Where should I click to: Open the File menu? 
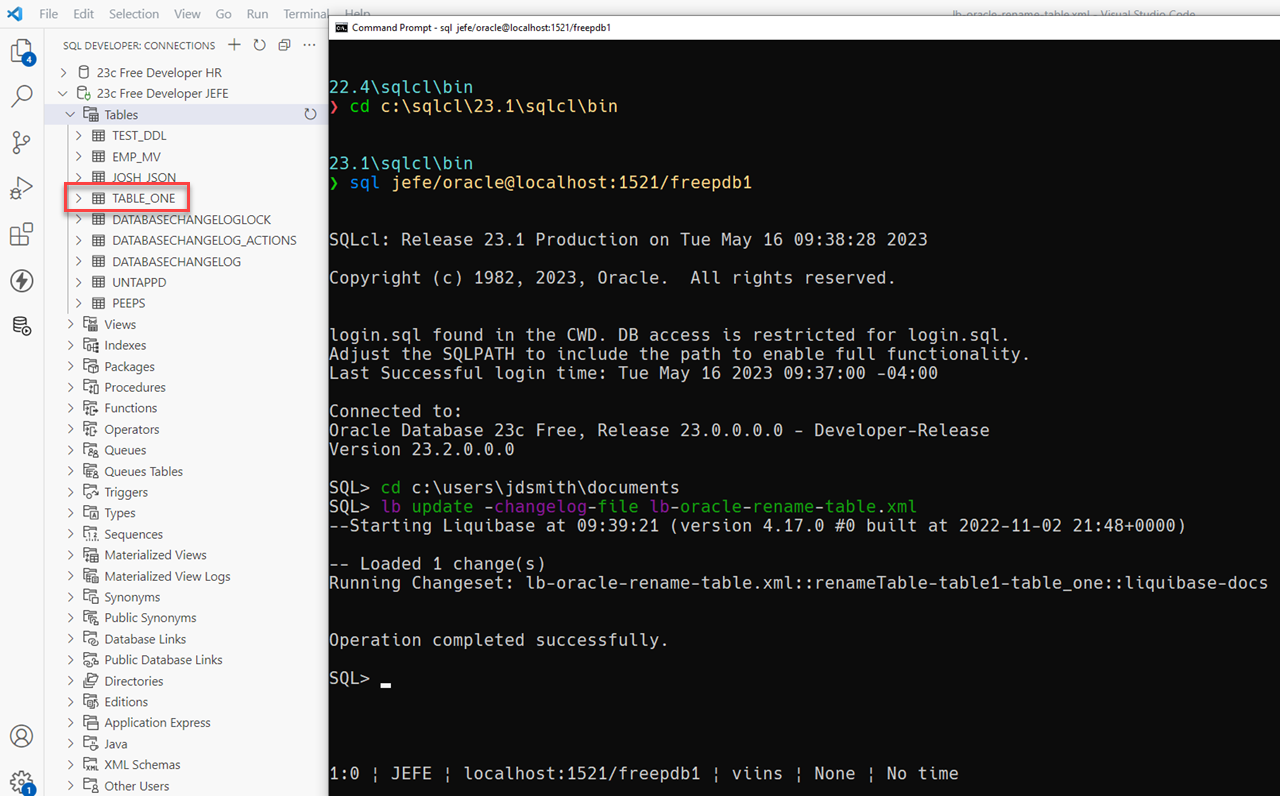[x=48, y=14]
